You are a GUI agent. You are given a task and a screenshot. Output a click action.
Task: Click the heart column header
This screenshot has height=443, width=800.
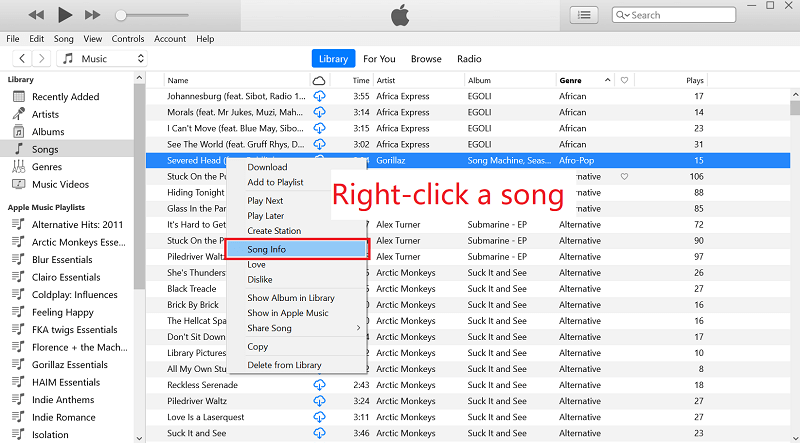pyautogui.click(x=624, y=80)
